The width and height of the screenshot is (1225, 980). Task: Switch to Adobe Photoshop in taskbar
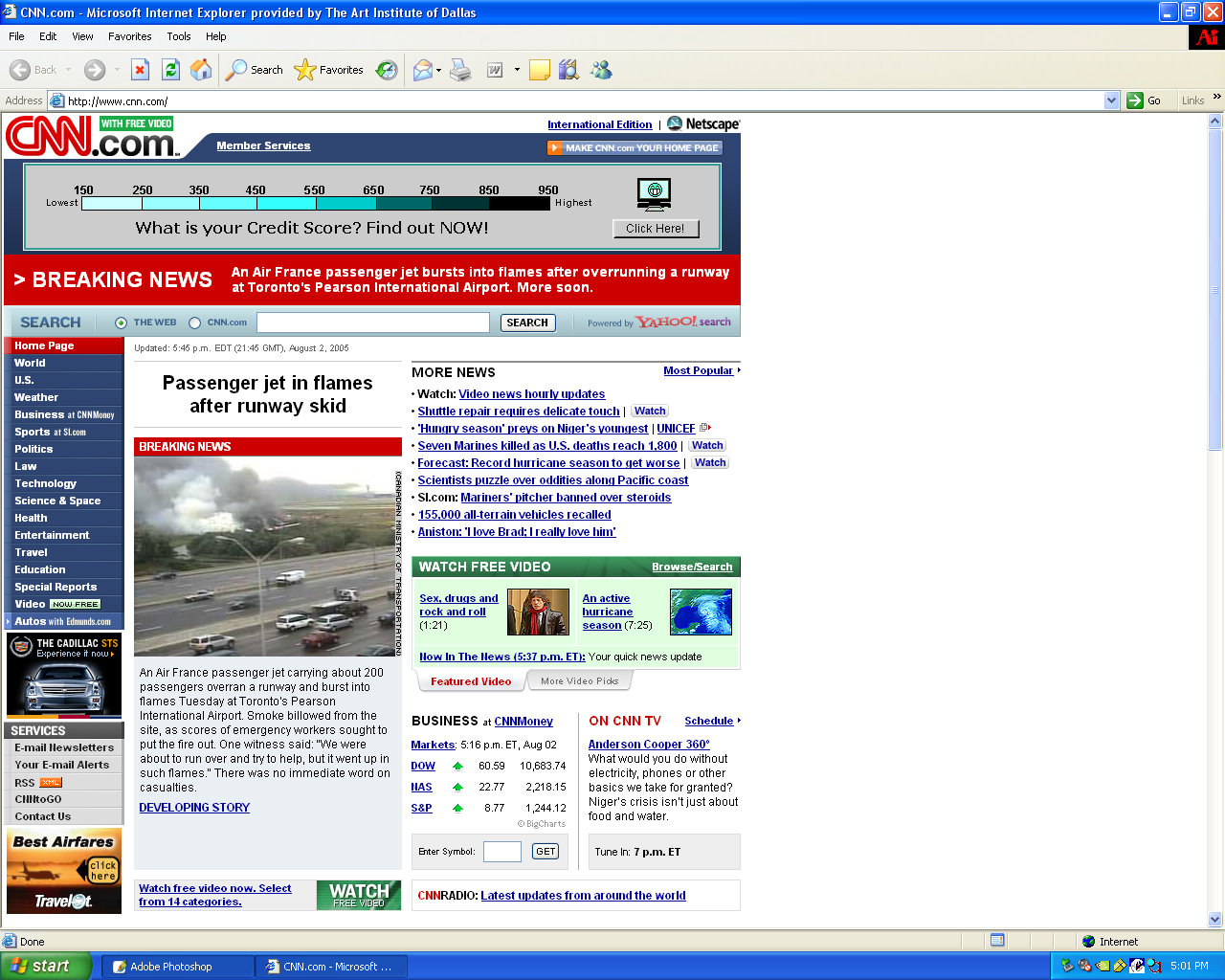coord(178,967)
